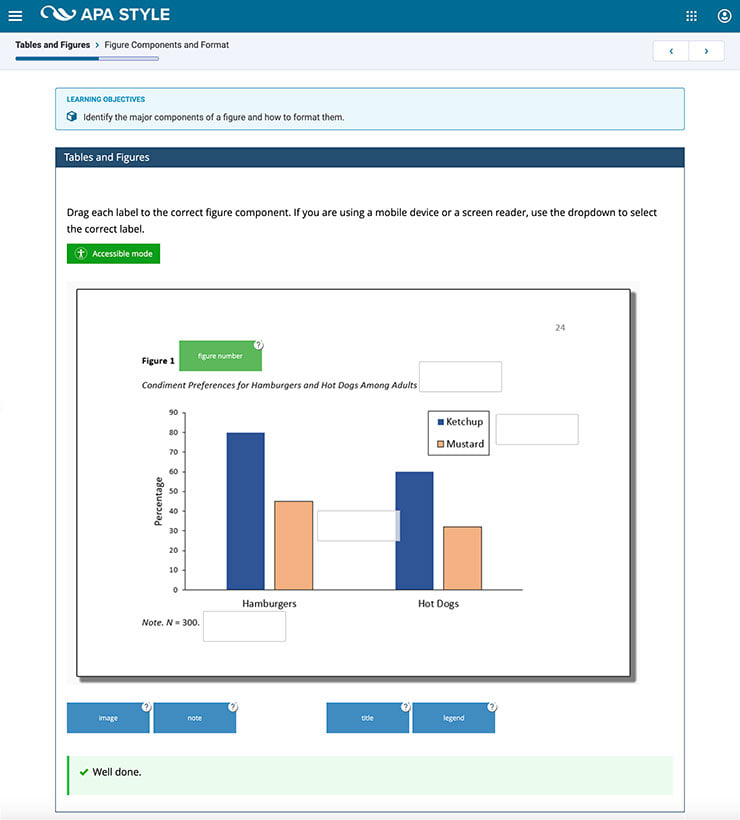Click the help icon on legend label
Image resolution: width=740 pixels, height=820 pixels.
pyautogui.click(x=492, y=707)
